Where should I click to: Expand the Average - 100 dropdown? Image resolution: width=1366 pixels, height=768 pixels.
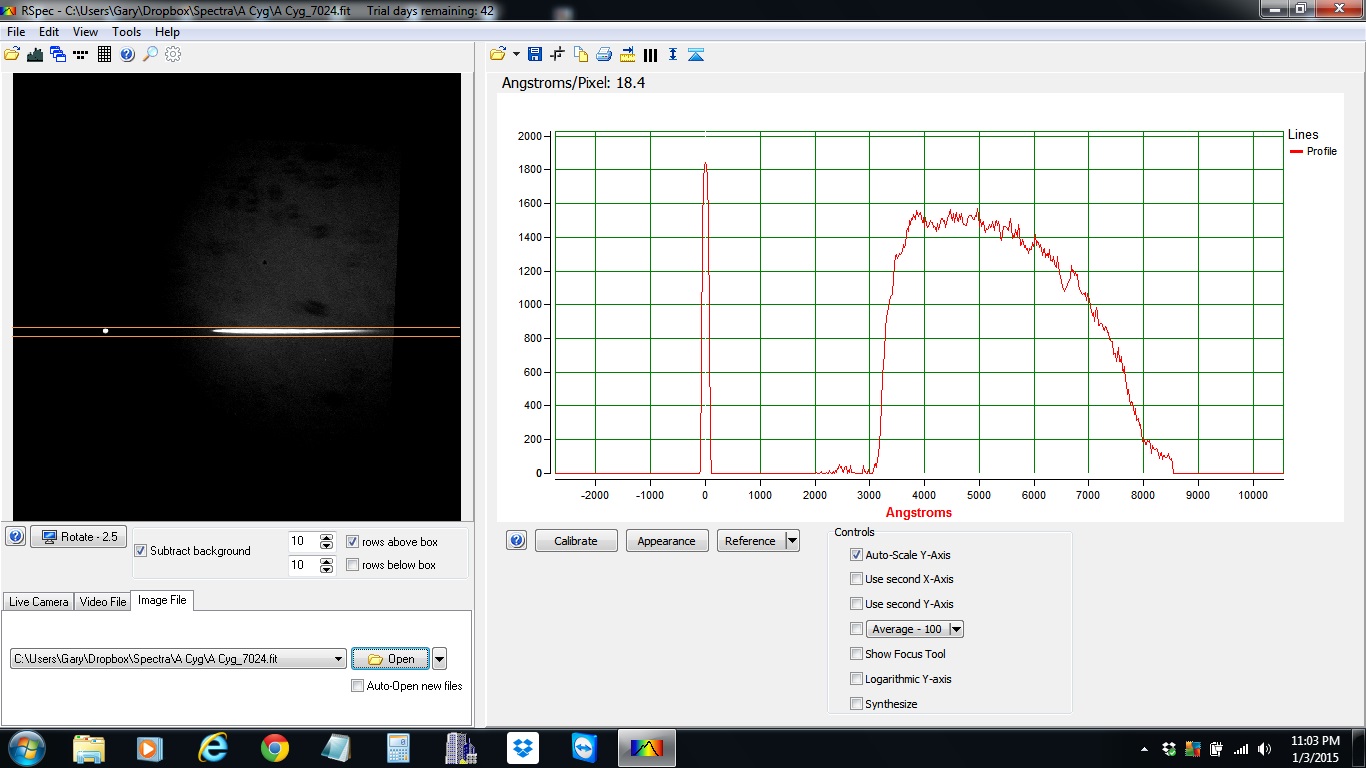click(x=956, y=629)
